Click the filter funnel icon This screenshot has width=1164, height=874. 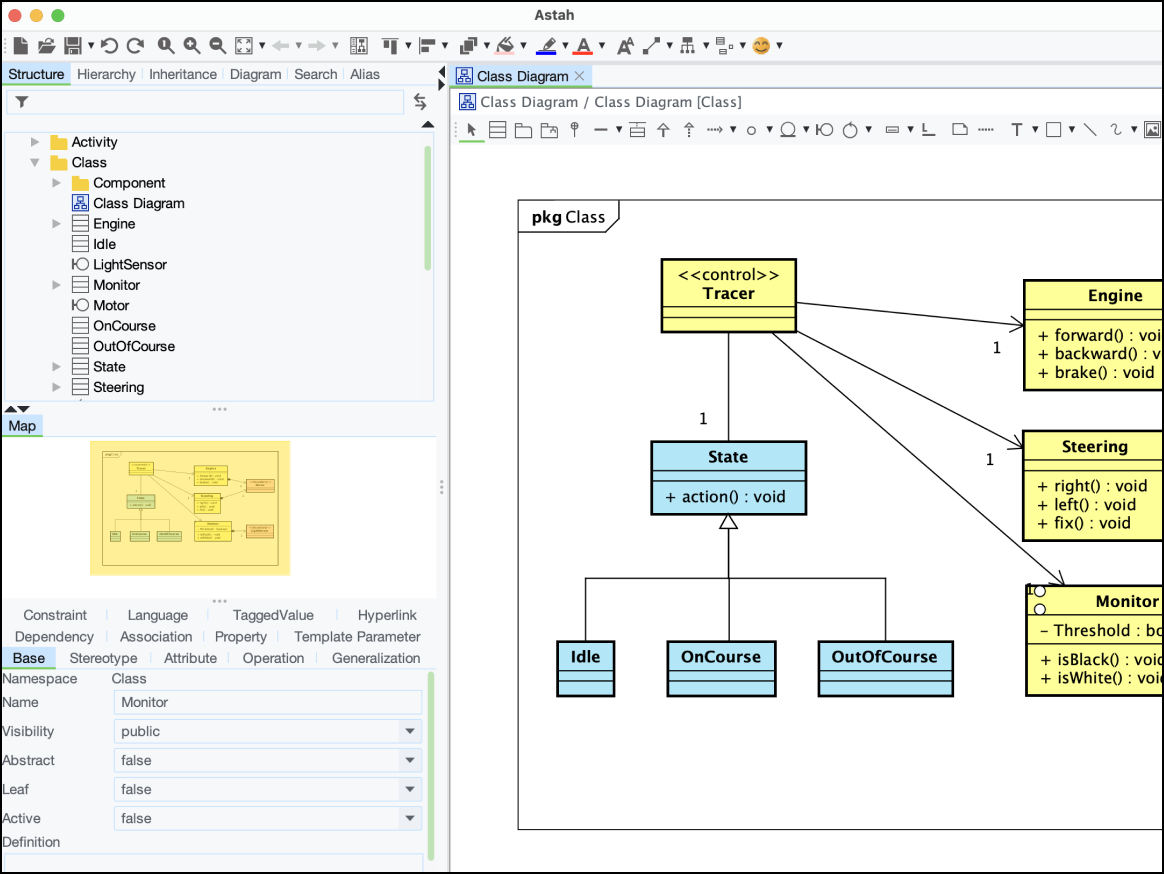[22, 102]
